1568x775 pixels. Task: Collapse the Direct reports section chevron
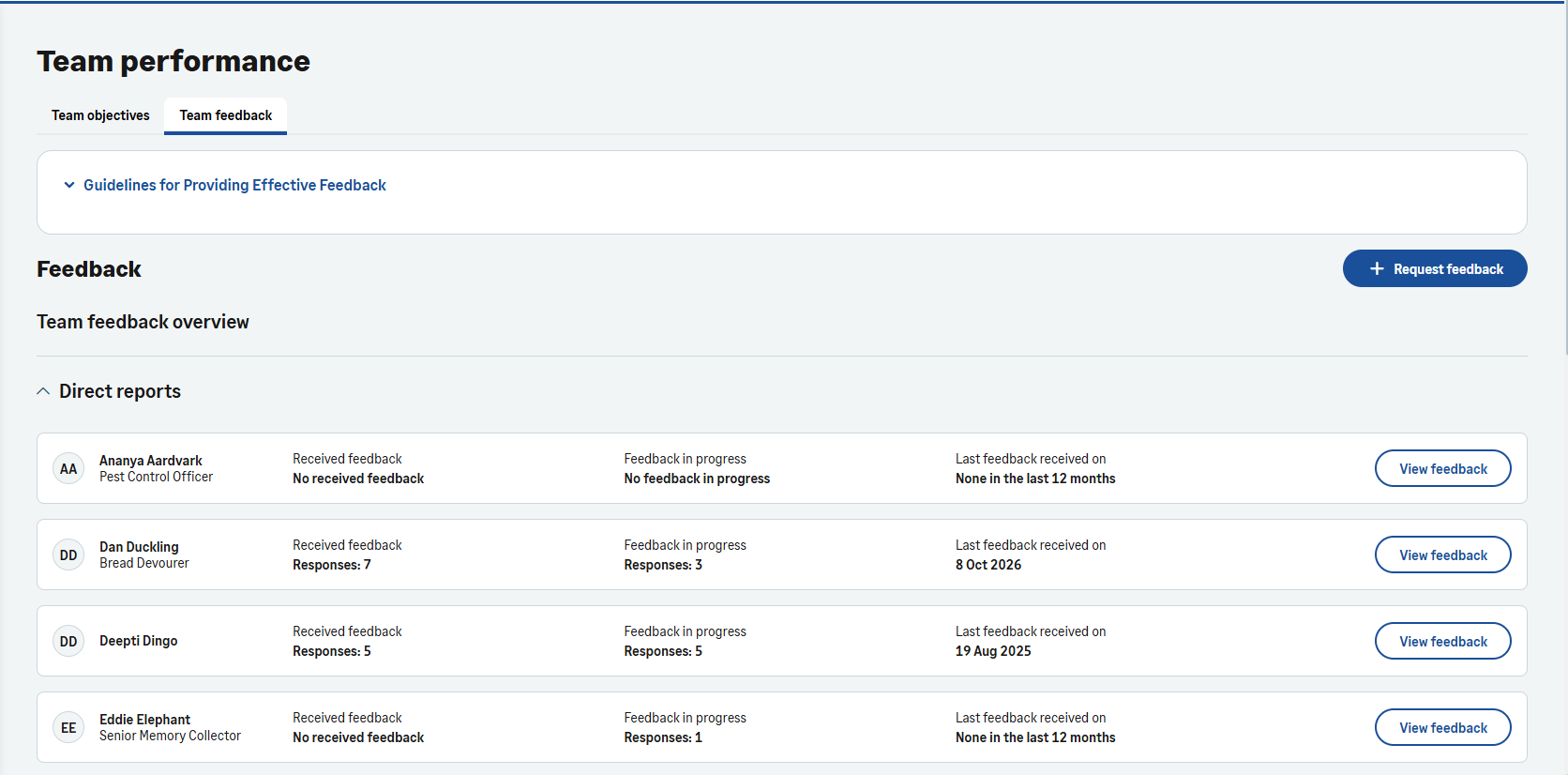click(x=43, y=391)
